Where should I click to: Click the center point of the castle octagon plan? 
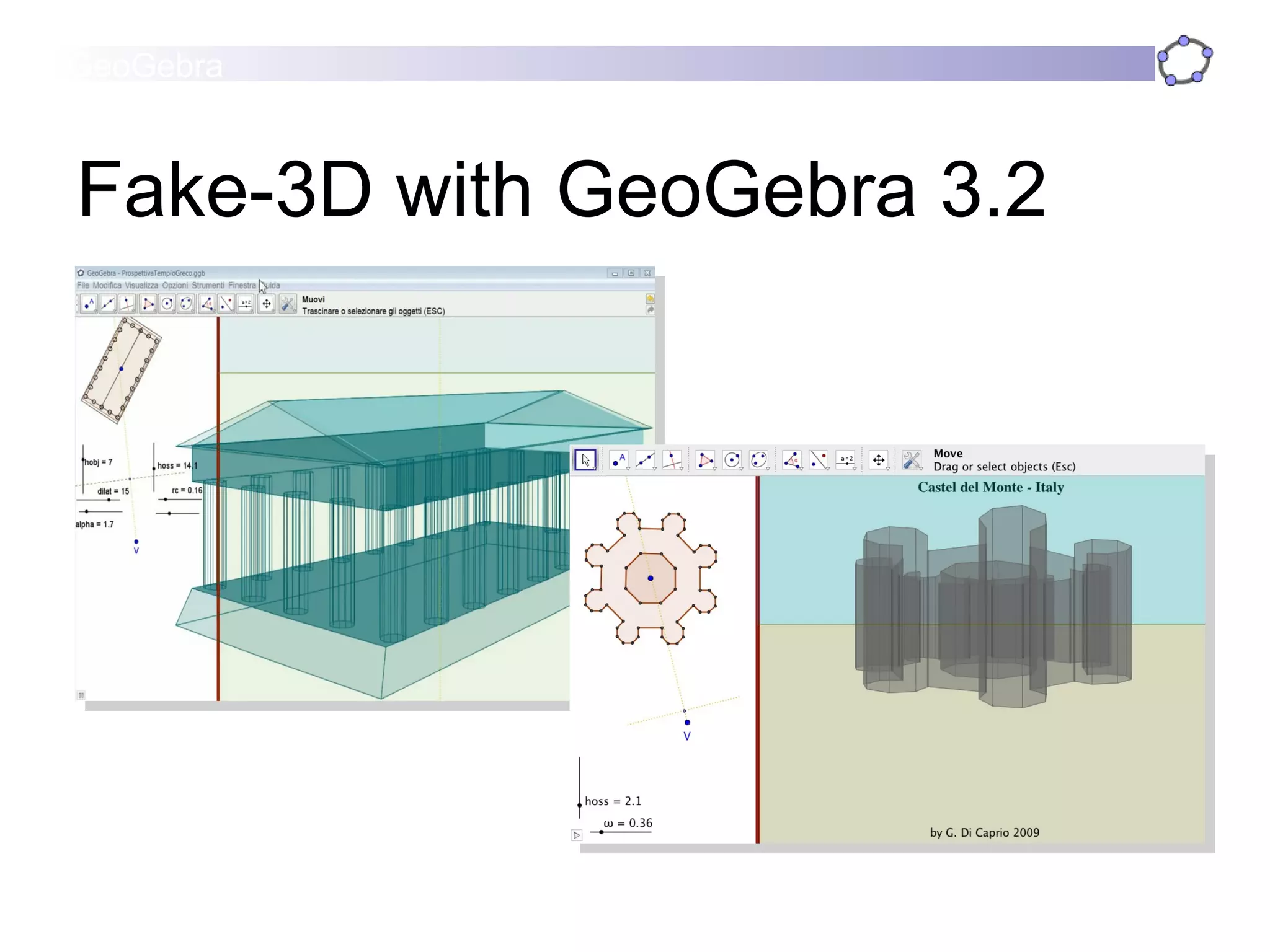[x=651, y=578]
